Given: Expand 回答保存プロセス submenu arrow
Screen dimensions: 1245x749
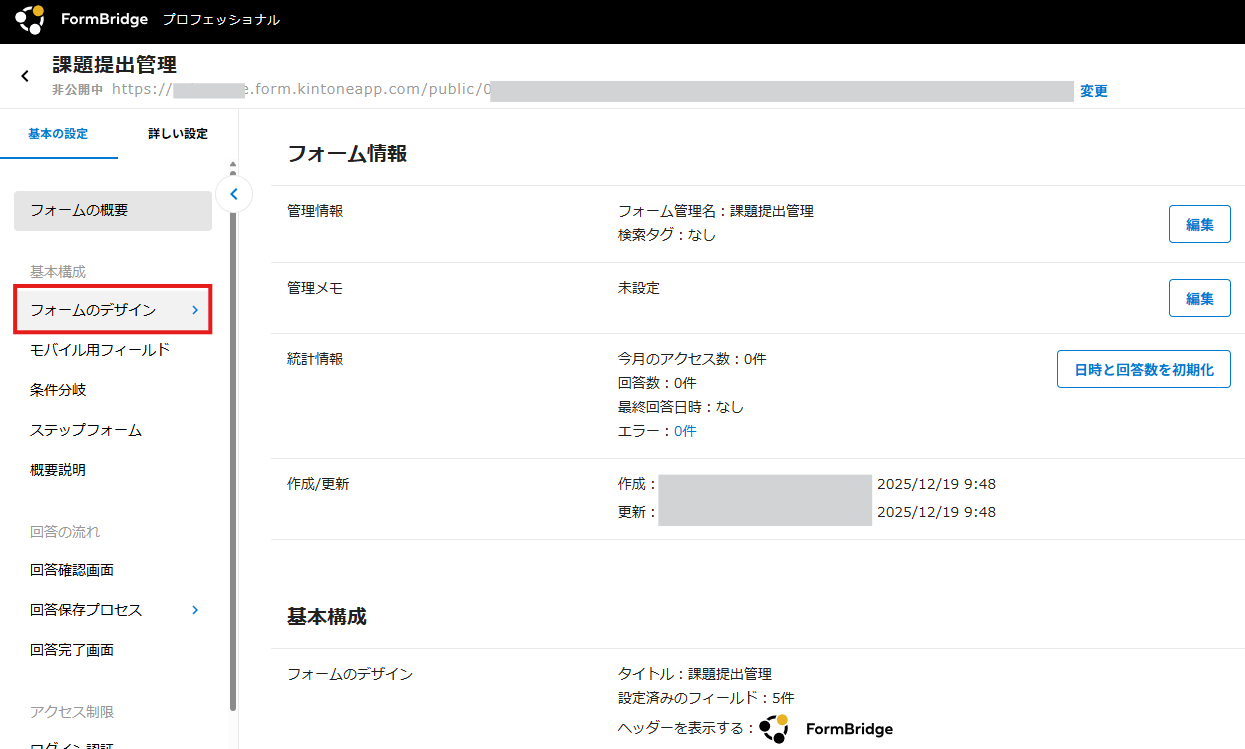Looking at the screenshot, I should (x=195, y=610).
